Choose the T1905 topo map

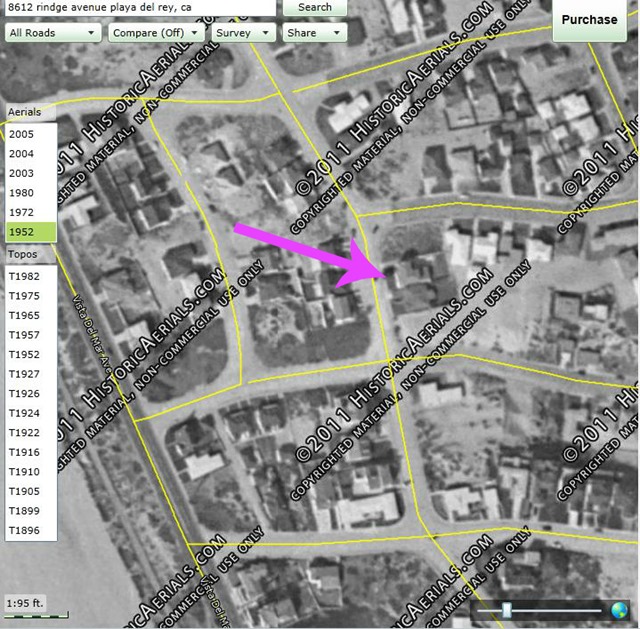pyautogui.click(x=31, y=491)
